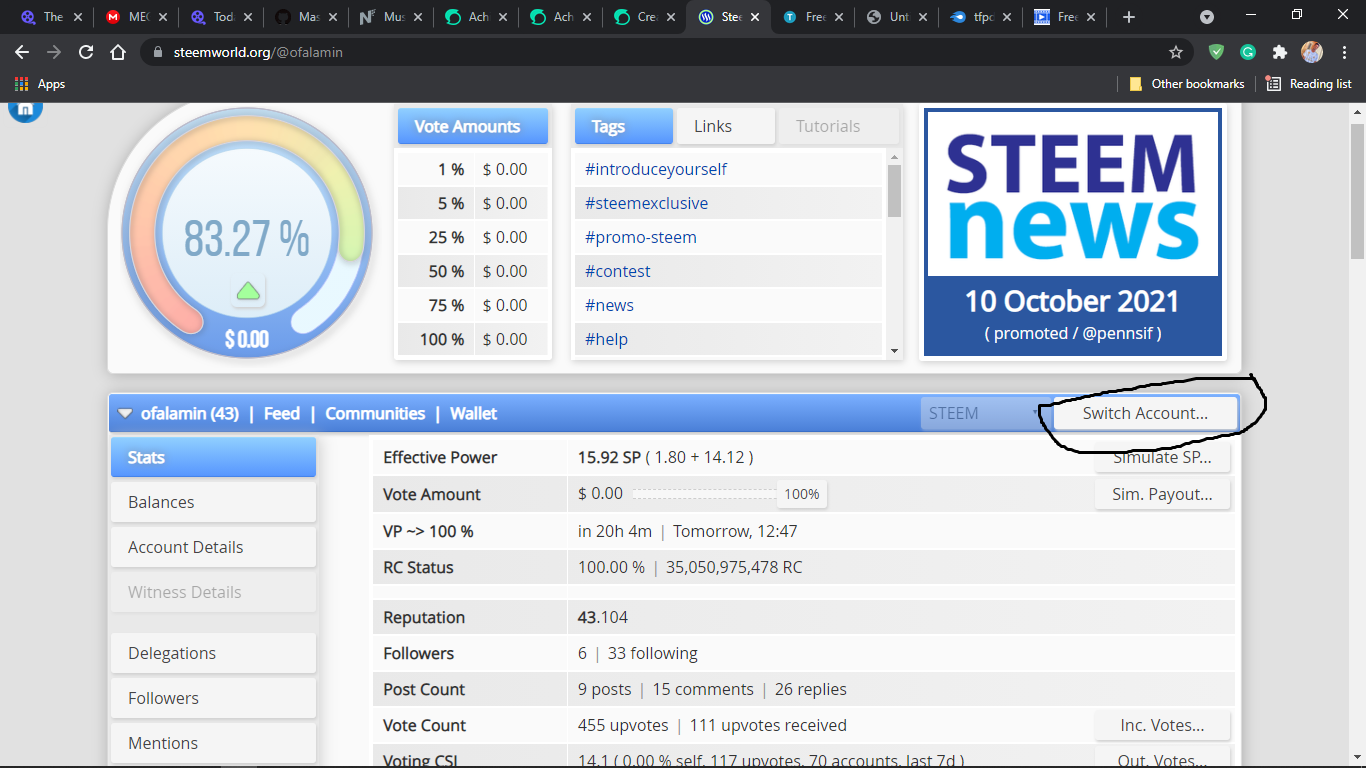Open the Feed link
The width and height of the screenshot is (1366, 768).
pyautogui.click(x=282, y=413)
